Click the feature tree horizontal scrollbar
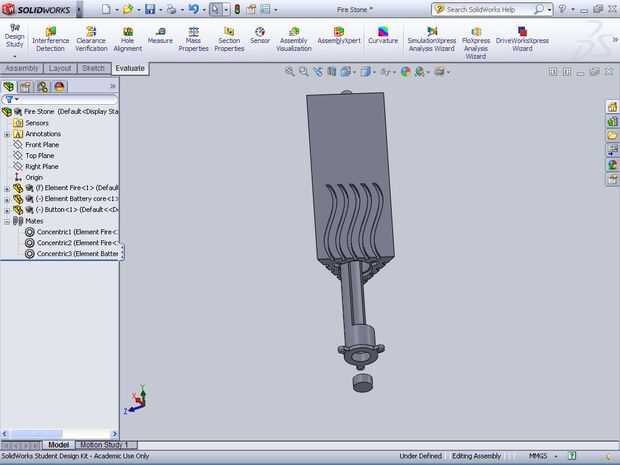 coord(59,434)
